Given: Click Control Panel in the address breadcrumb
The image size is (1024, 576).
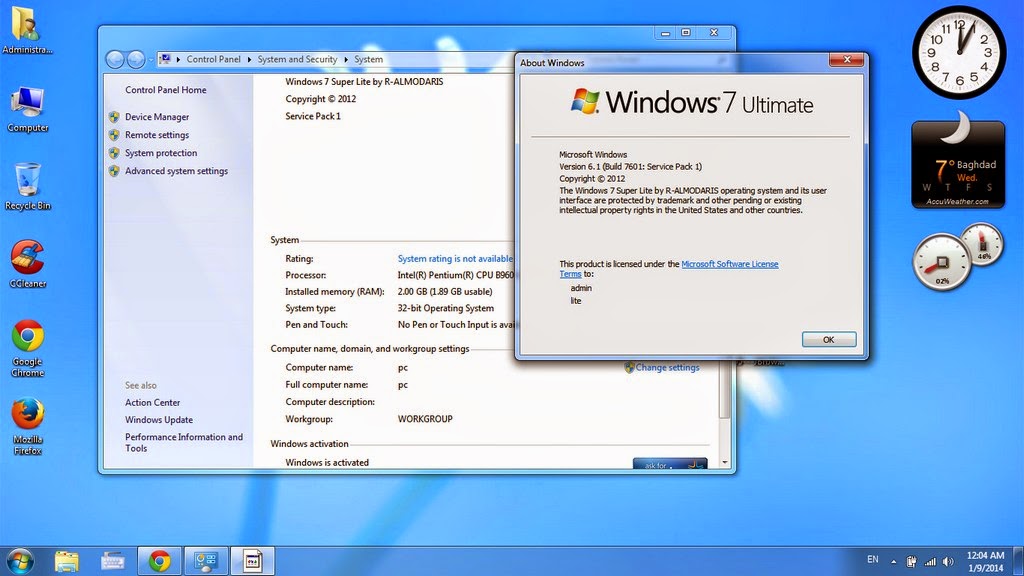Looking at the screenshot, I should [x=214, y=59].
